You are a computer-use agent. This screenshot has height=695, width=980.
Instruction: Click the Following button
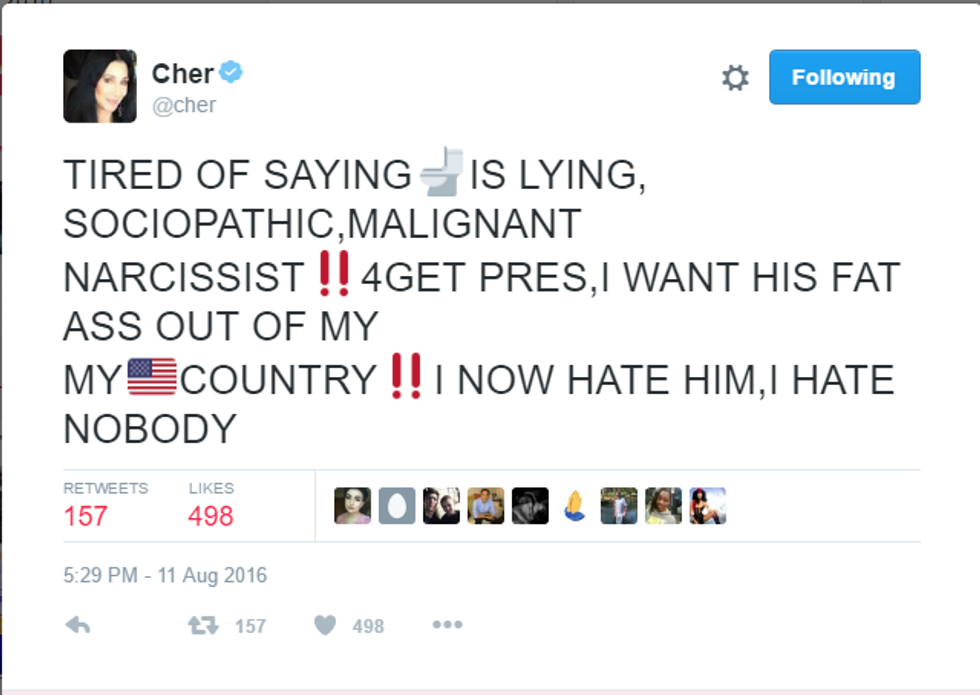click(x=844, y=77)
